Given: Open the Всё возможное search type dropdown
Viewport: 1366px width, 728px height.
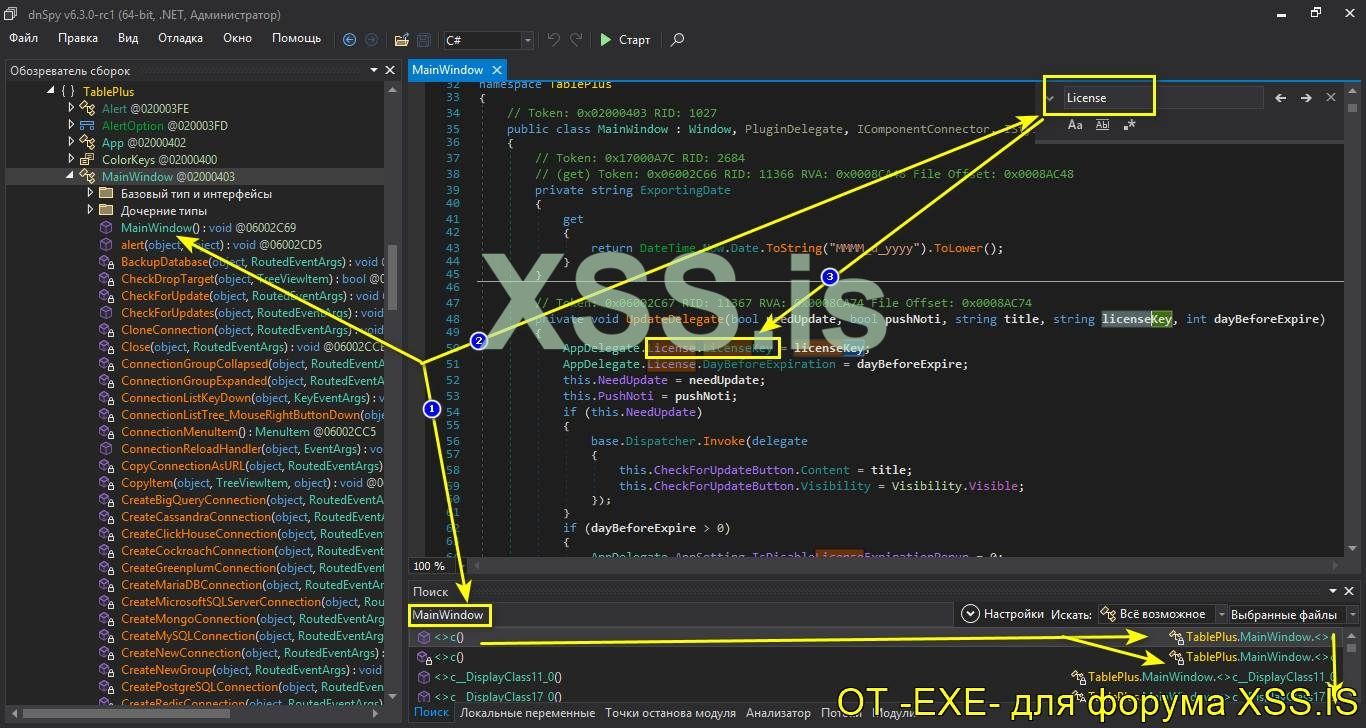Looking at the screenshot, I should pyautogui.click(x=1164, y=614).
